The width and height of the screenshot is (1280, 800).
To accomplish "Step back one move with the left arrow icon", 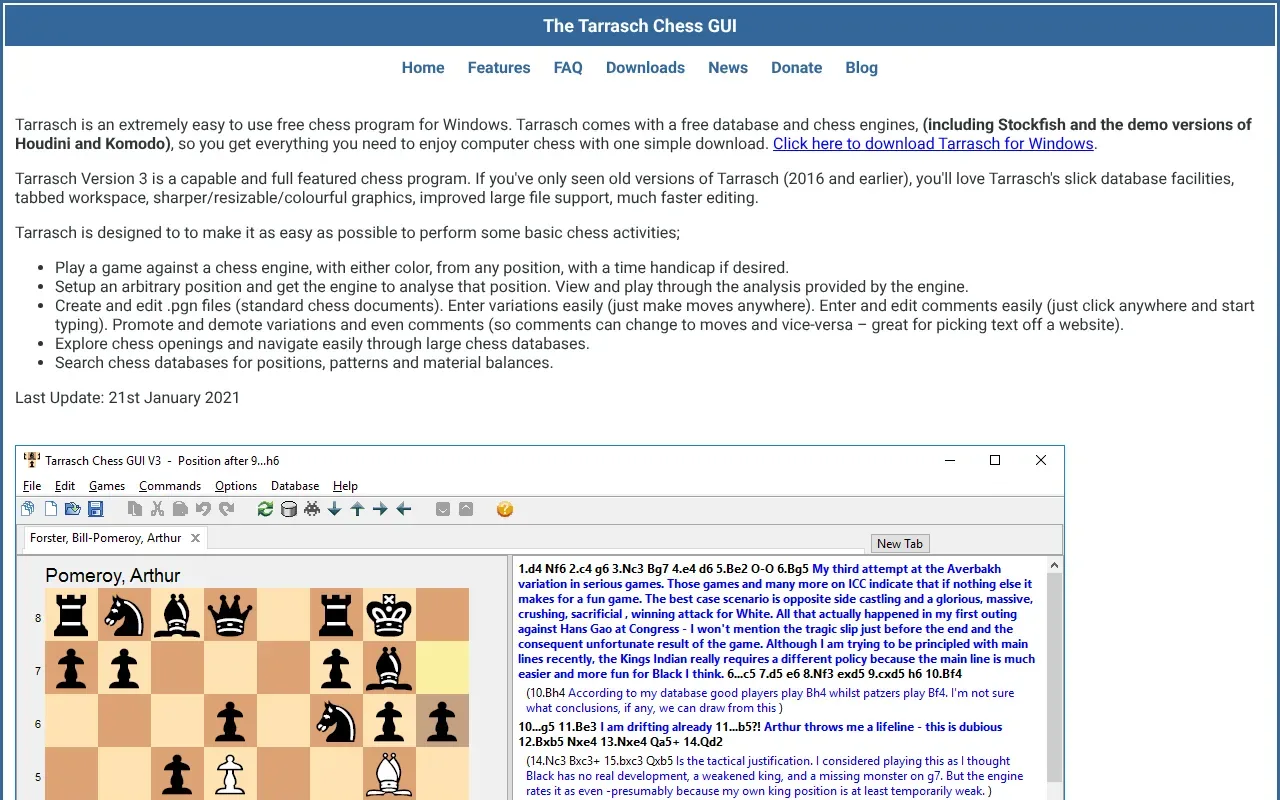I will (404, 508).
